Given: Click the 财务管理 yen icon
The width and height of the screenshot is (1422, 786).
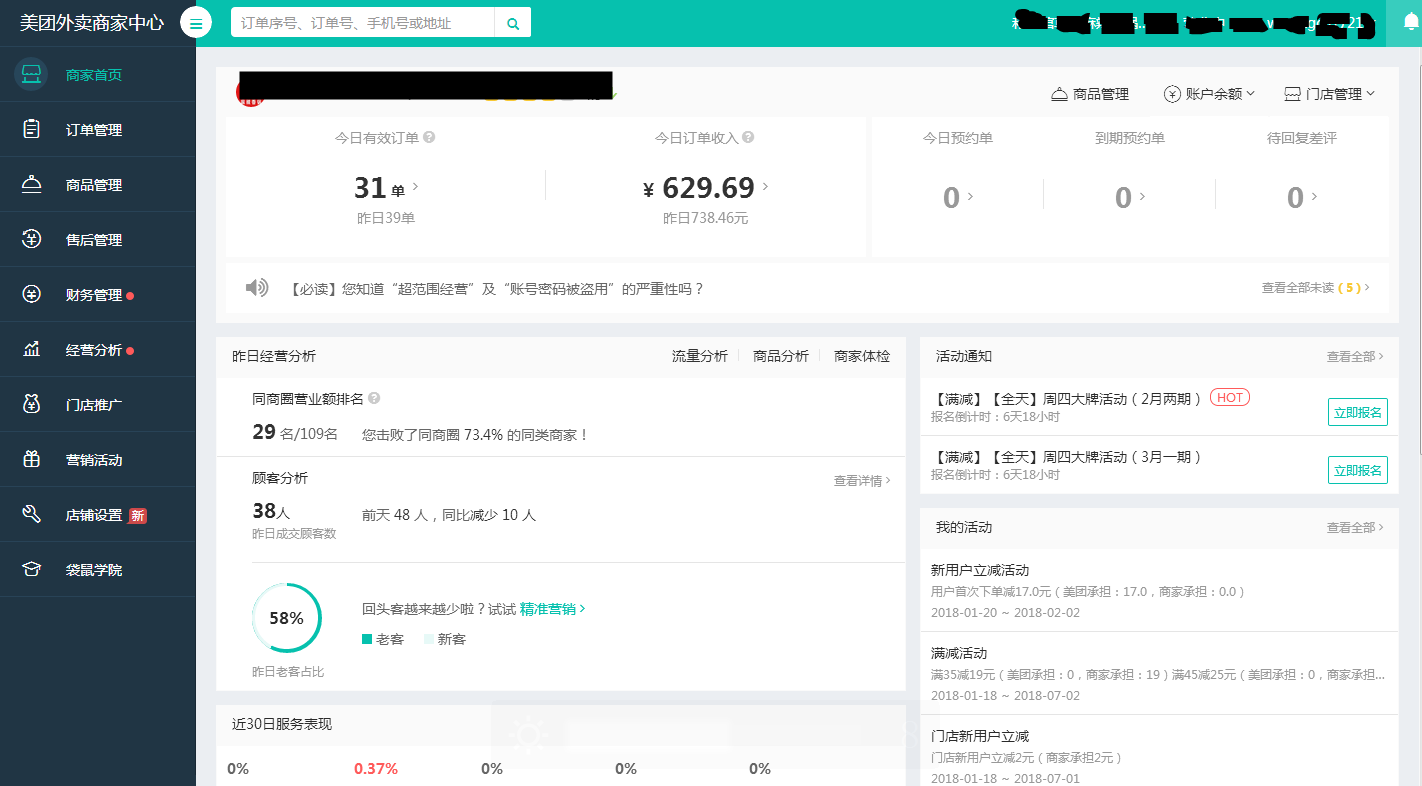Looking at the screenshot, I should (x=31, y=294).
